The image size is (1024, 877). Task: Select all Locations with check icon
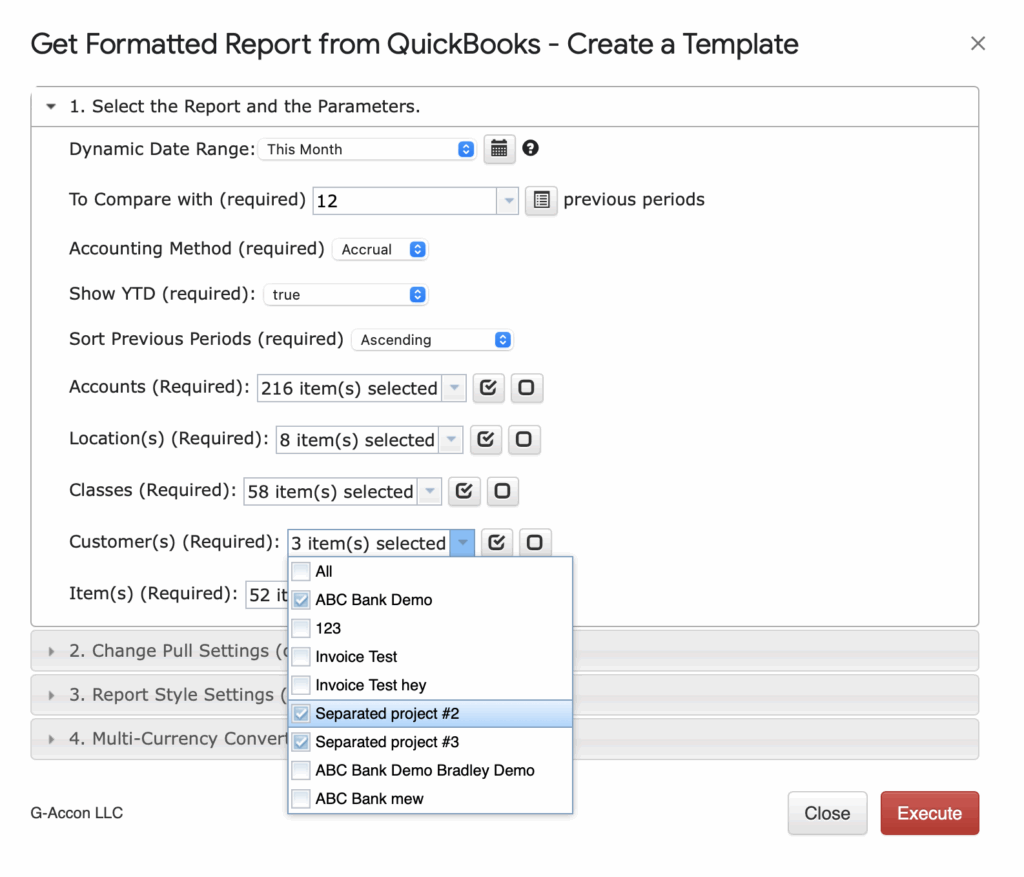tap(485, 440)
